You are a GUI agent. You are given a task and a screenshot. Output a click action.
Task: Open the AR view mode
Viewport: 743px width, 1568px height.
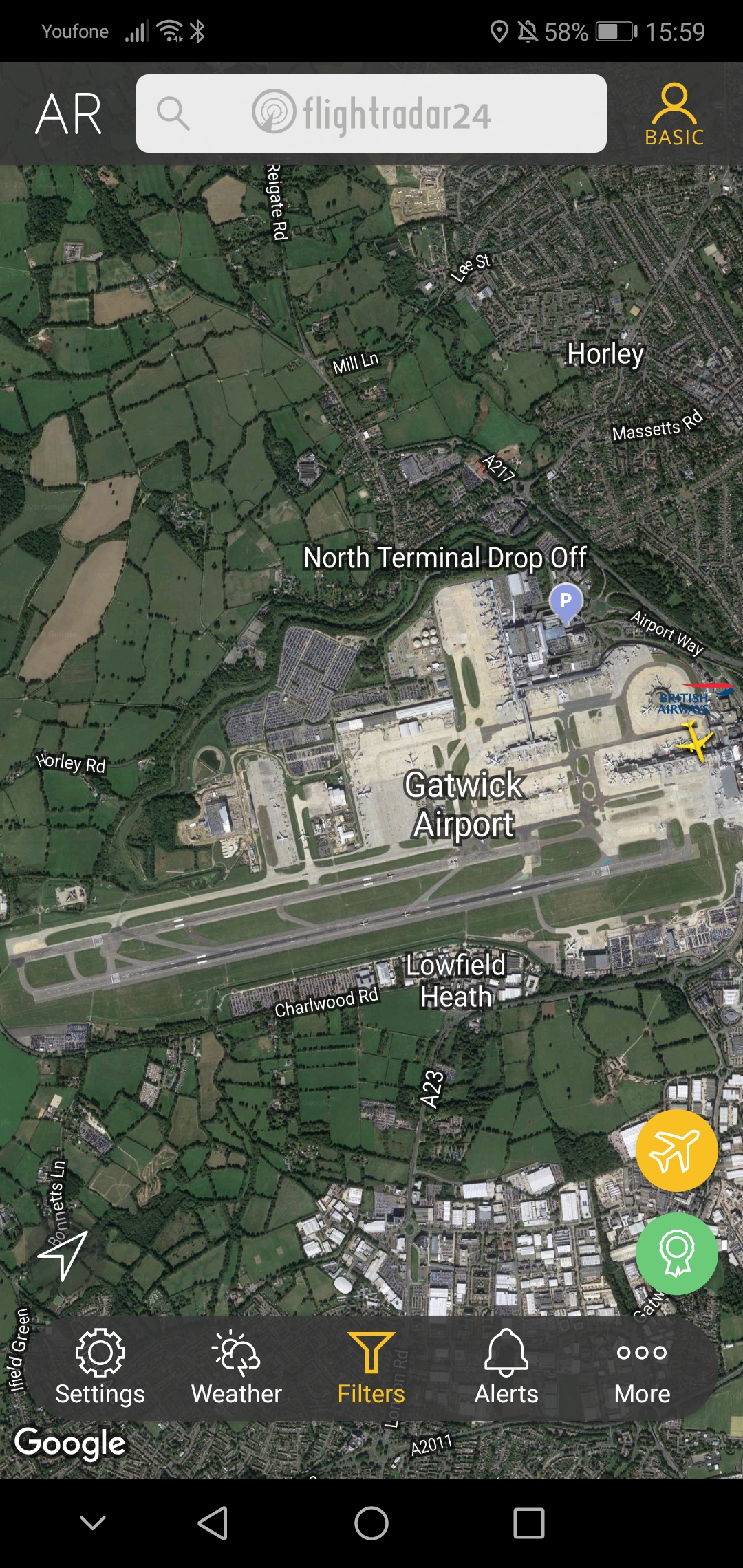[69, 113]
